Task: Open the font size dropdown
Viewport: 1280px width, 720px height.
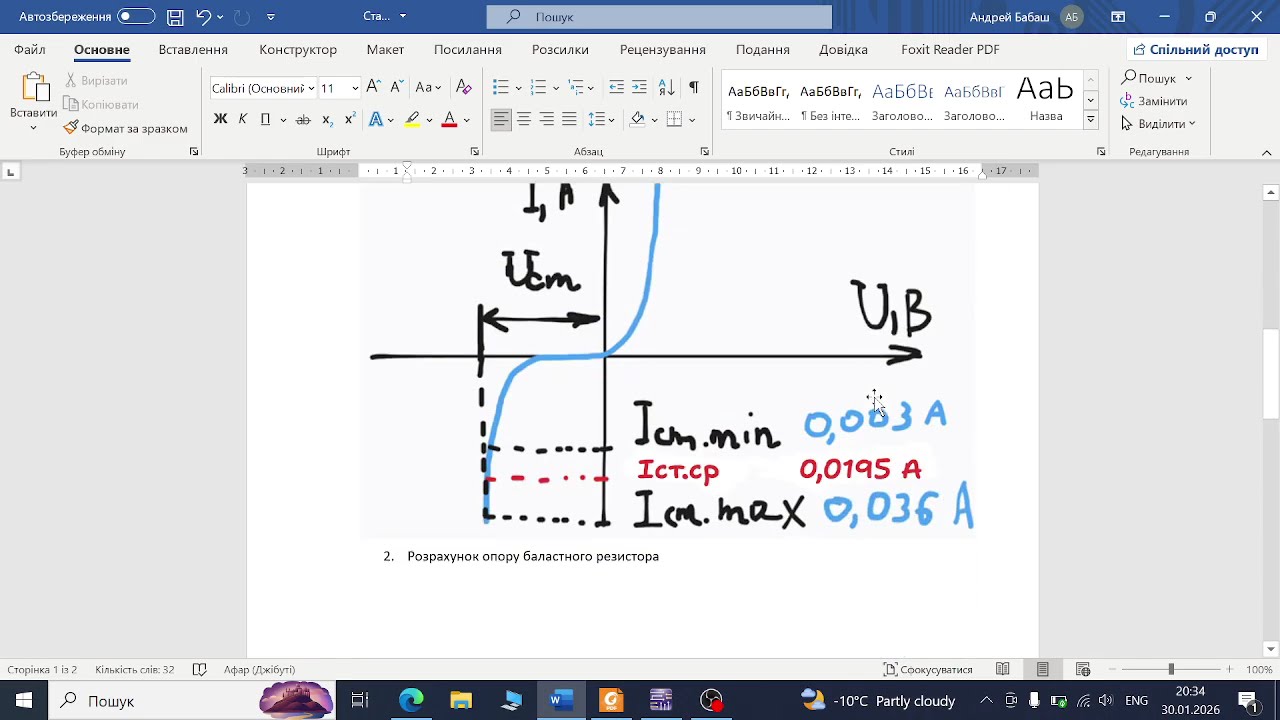Action: 354,88
